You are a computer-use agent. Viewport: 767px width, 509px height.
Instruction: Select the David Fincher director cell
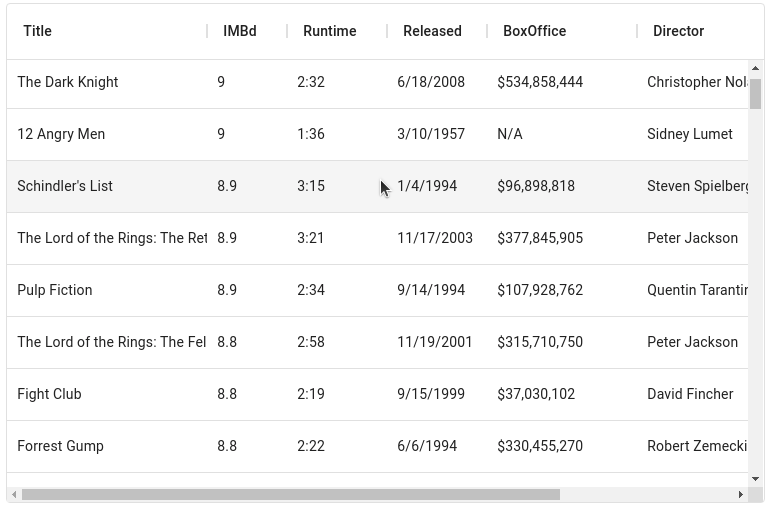(690, 394)
